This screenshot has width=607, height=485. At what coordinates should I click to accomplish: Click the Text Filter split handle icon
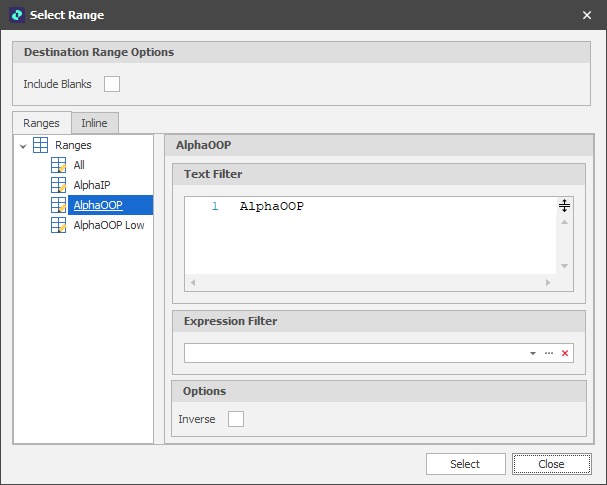(564, 205)
